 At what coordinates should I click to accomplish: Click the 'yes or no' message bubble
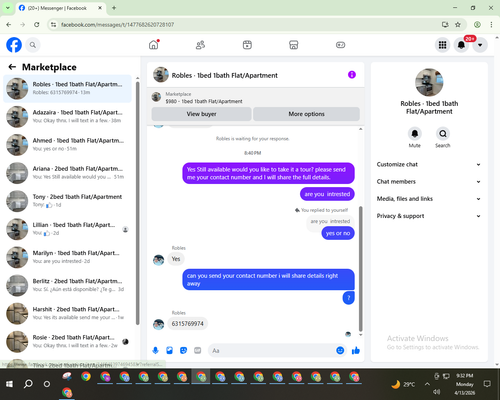point(338,233)
